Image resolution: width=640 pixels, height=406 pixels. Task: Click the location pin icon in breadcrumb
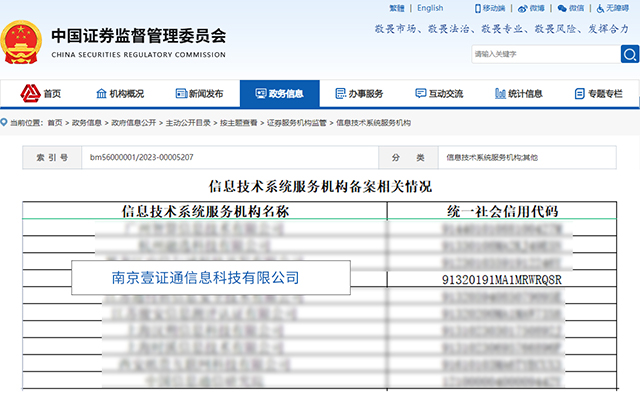pyautogui.click(x=4, y=122)
